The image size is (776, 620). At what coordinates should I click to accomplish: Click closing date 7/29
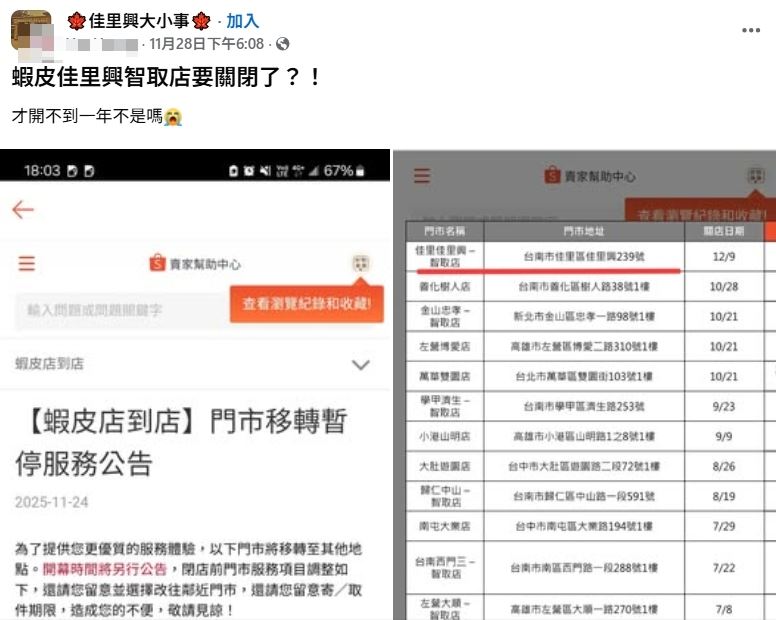click(x=724, y=526)
